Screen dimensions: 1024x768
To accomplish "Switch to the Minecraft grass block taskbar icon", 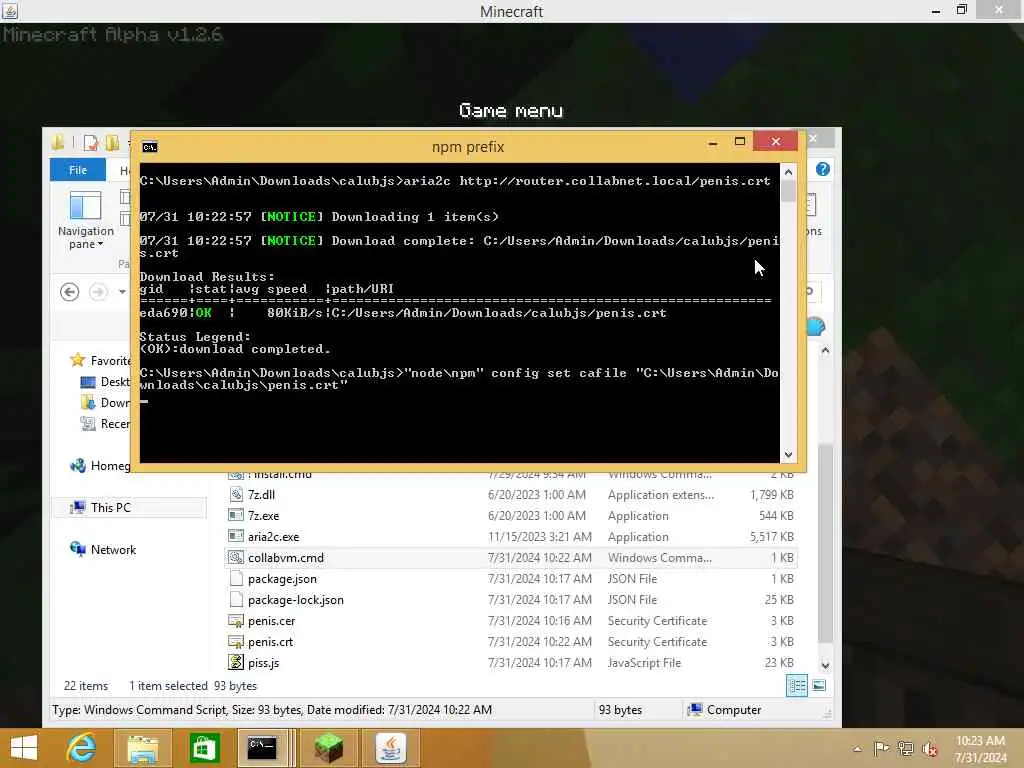I will click(328, 748).
